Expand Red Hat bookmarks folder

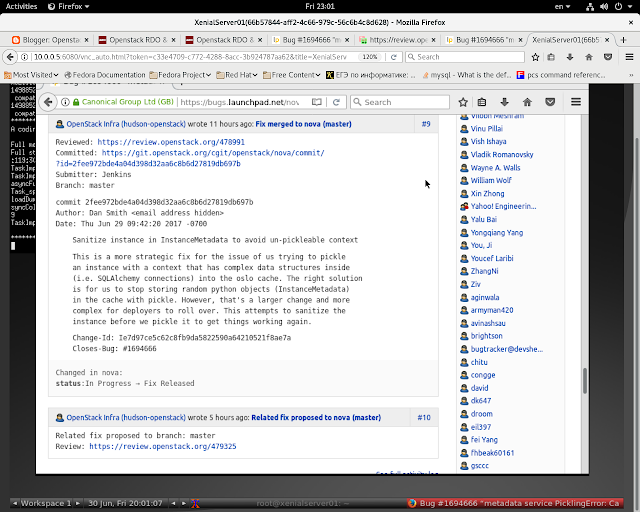pyautogui.click(x=237, y=75)
